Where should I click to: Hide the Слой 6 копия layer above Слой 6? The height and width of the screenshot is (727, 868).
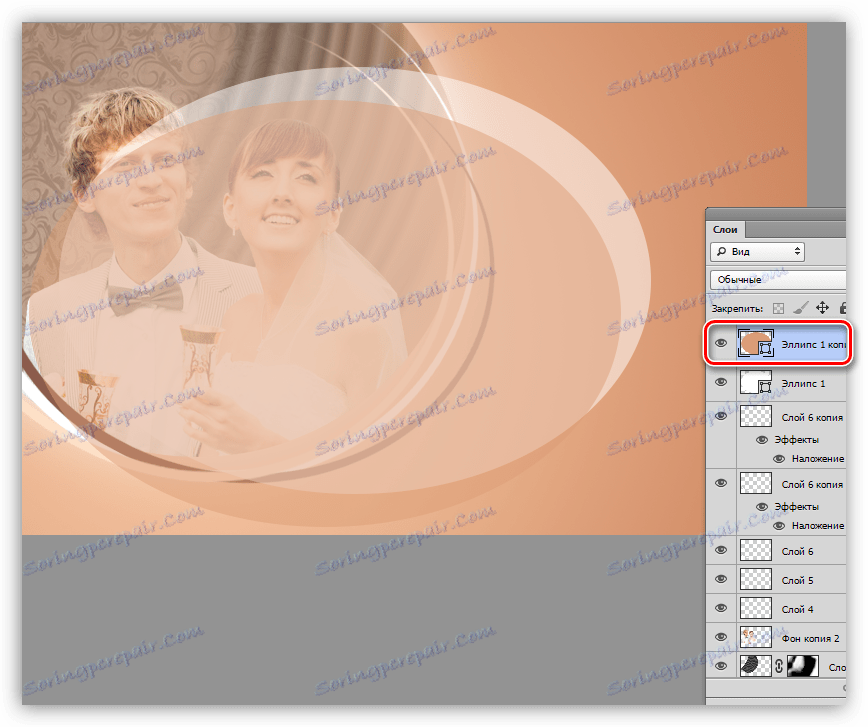tap(721, 483)
